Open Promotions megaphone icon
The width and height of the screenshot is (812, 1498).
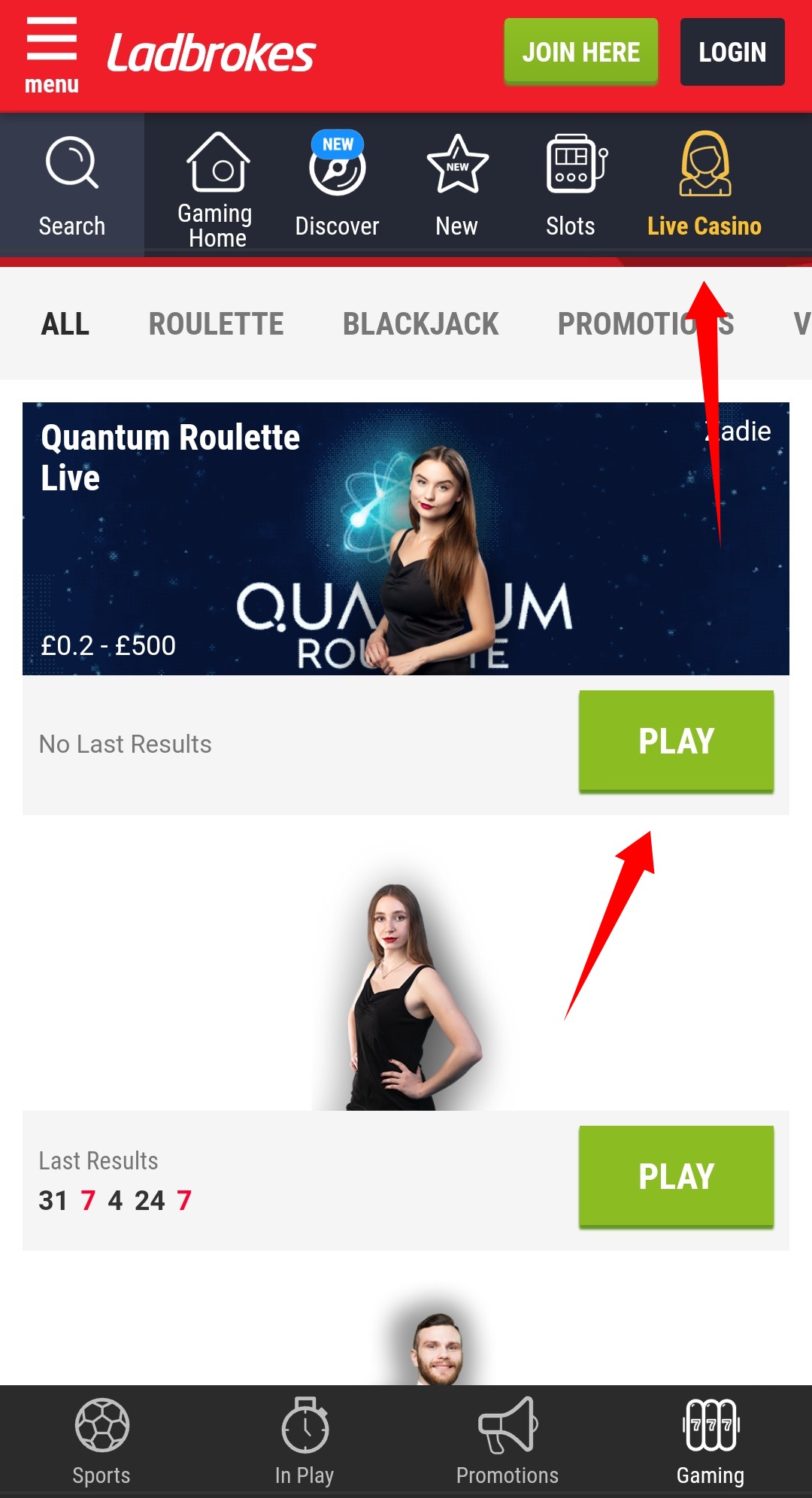coord(507,1424)
